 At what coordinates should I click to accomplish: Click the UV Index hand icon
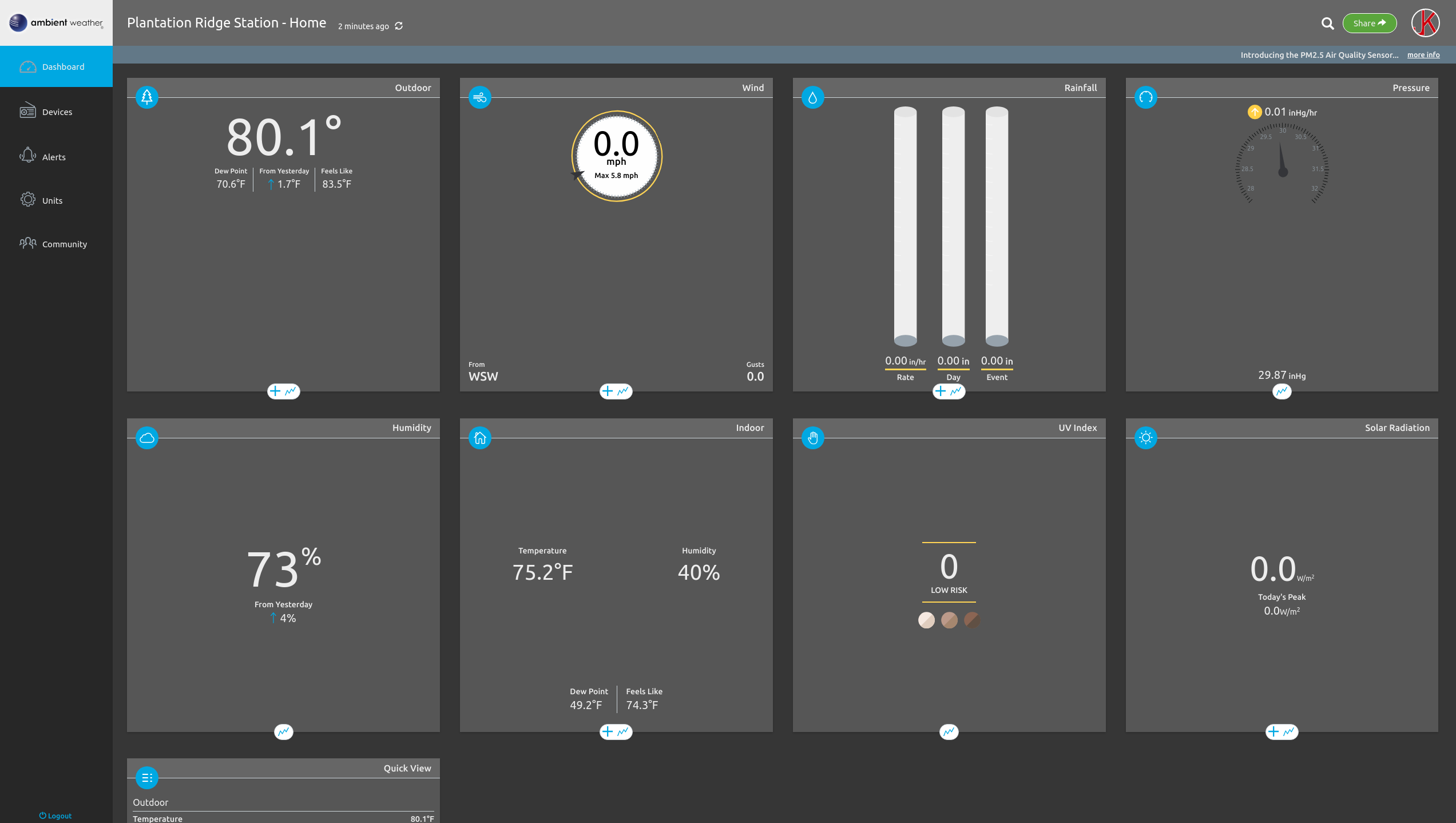(813, 437)
